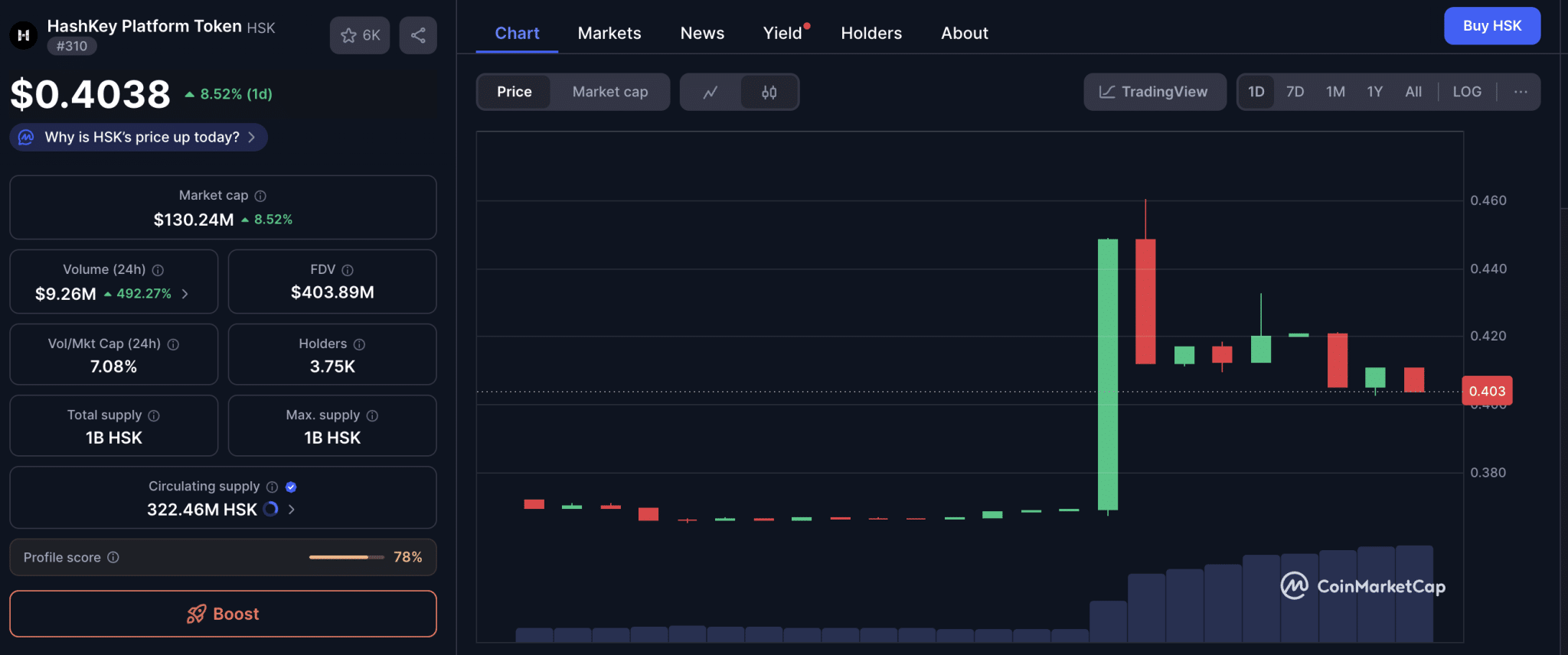The image size is (1568, 655).
Task: Switch to line chart view icon
Action: tap(710, 92)
